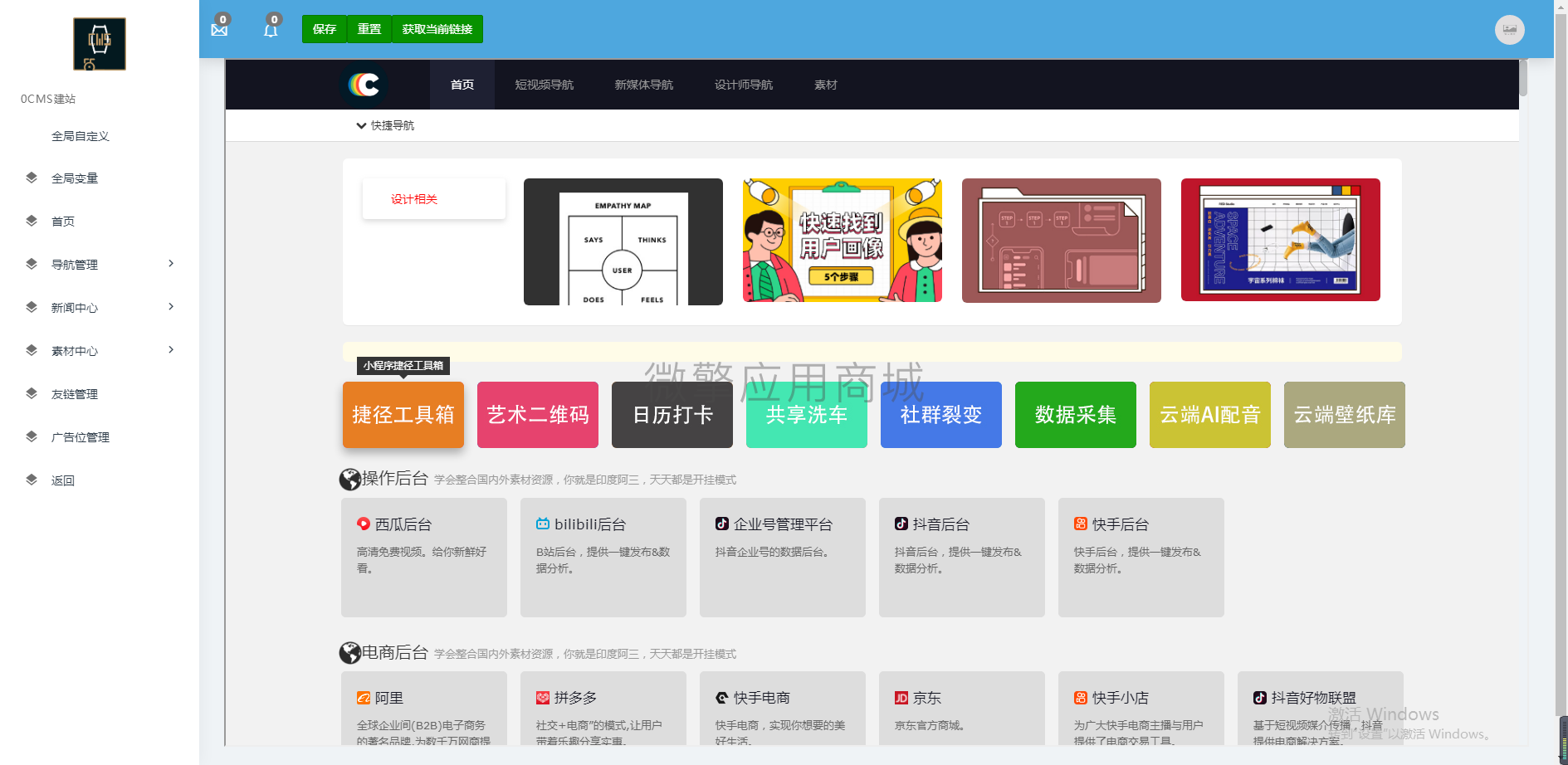
Task: Click the 抖音好物联盟 icon
Action: [x=1260, y=698]
